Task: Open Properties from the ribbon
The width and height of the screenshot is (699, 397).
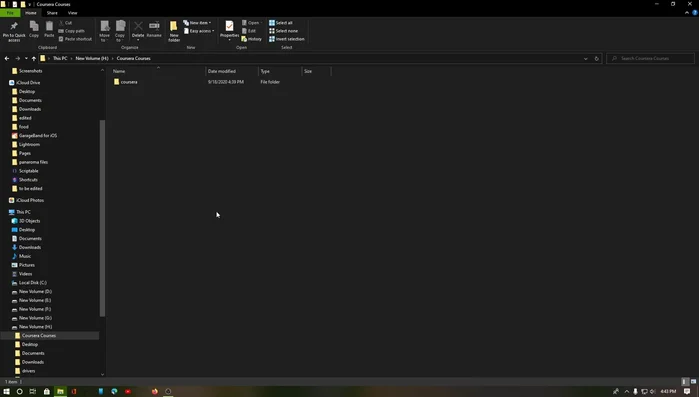Action: [229, 30]
